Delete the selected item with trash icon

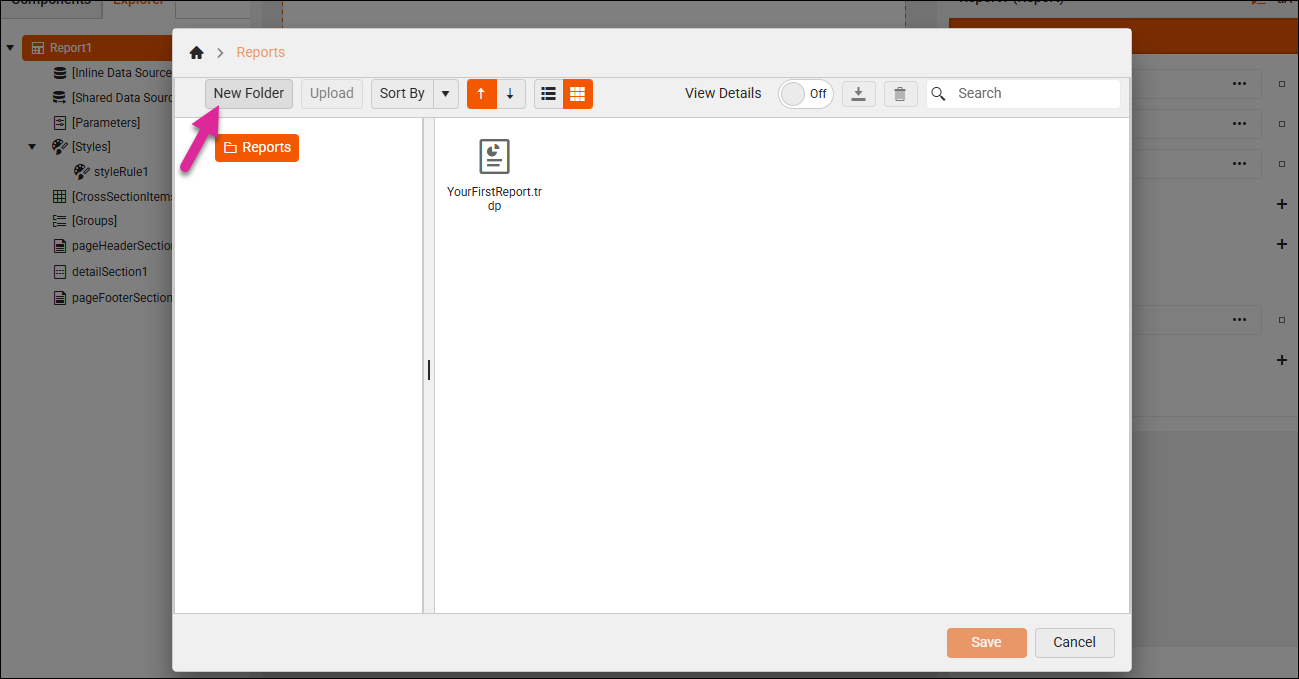[900, 94]
